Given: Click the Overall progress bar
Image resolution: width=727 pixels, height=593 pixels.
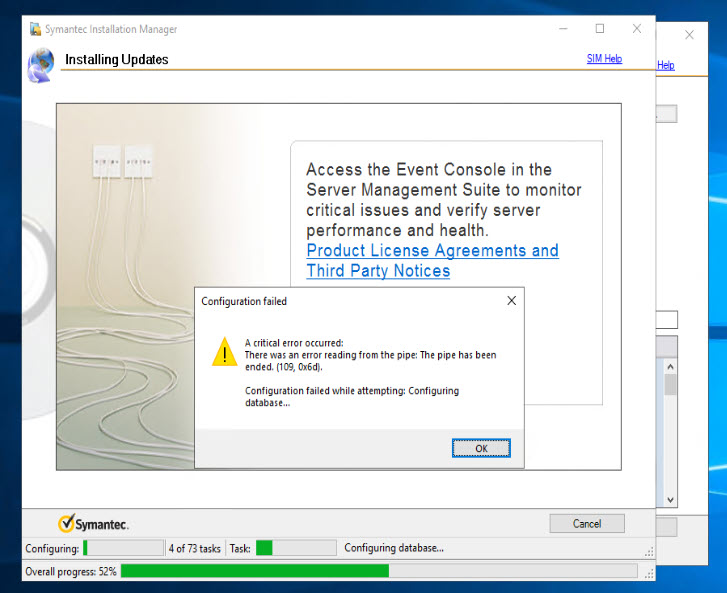Looking at the screenshot, I should [x=379, y=571].
